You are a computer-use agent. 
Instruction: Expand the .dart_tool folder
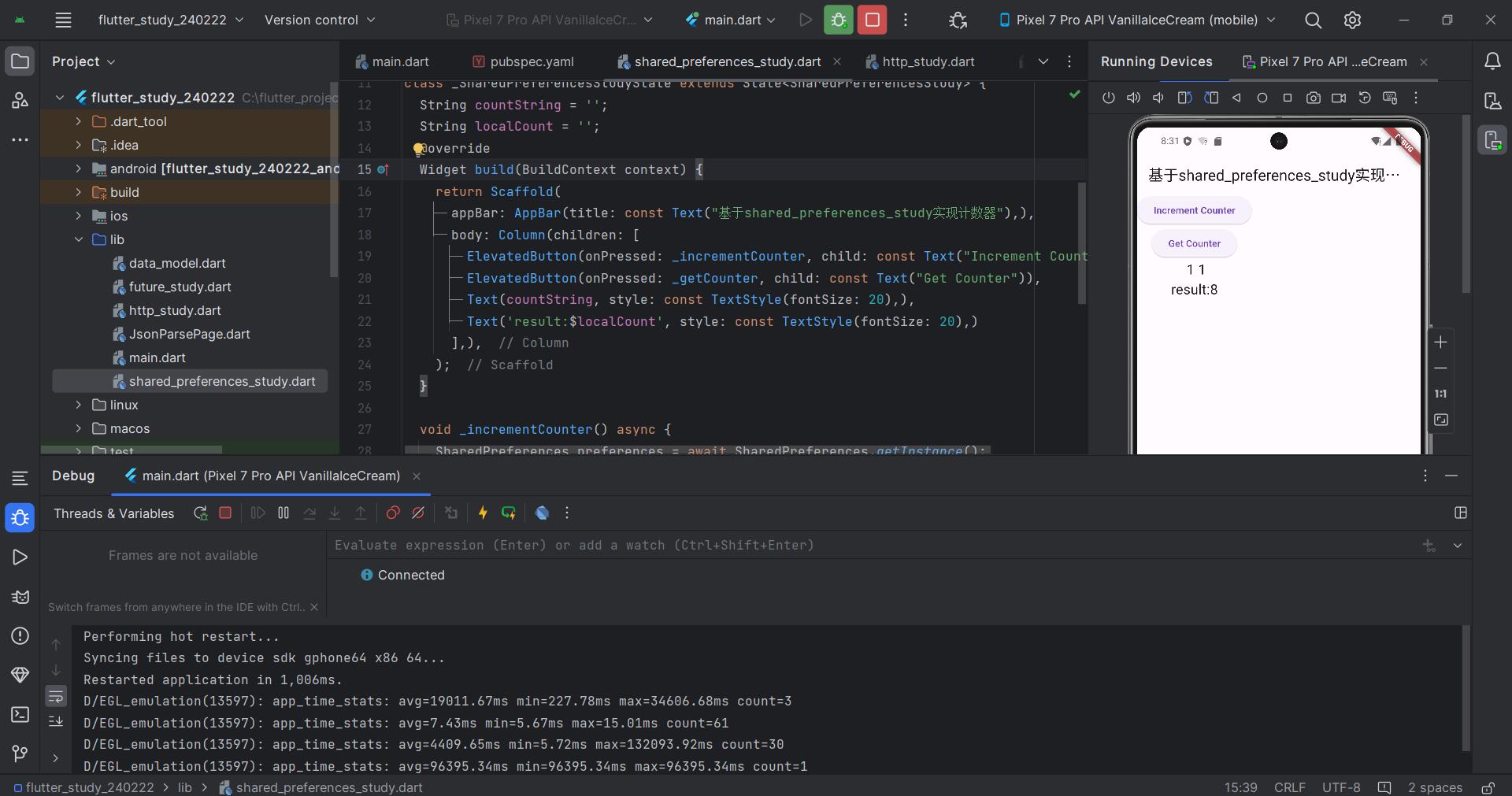pos(78,121)
